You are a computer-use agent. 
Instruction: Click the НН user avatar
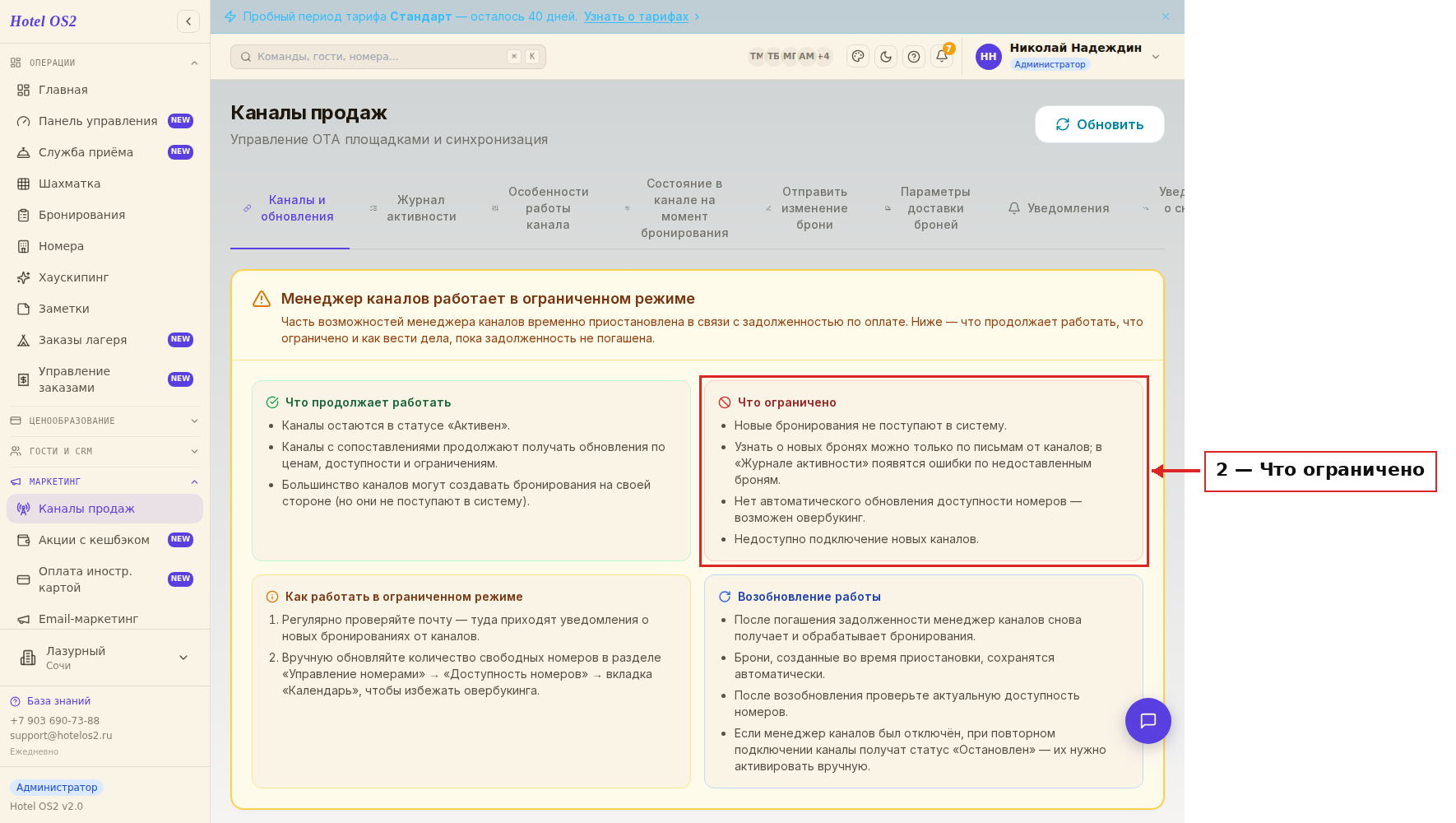tap(988, 56)
